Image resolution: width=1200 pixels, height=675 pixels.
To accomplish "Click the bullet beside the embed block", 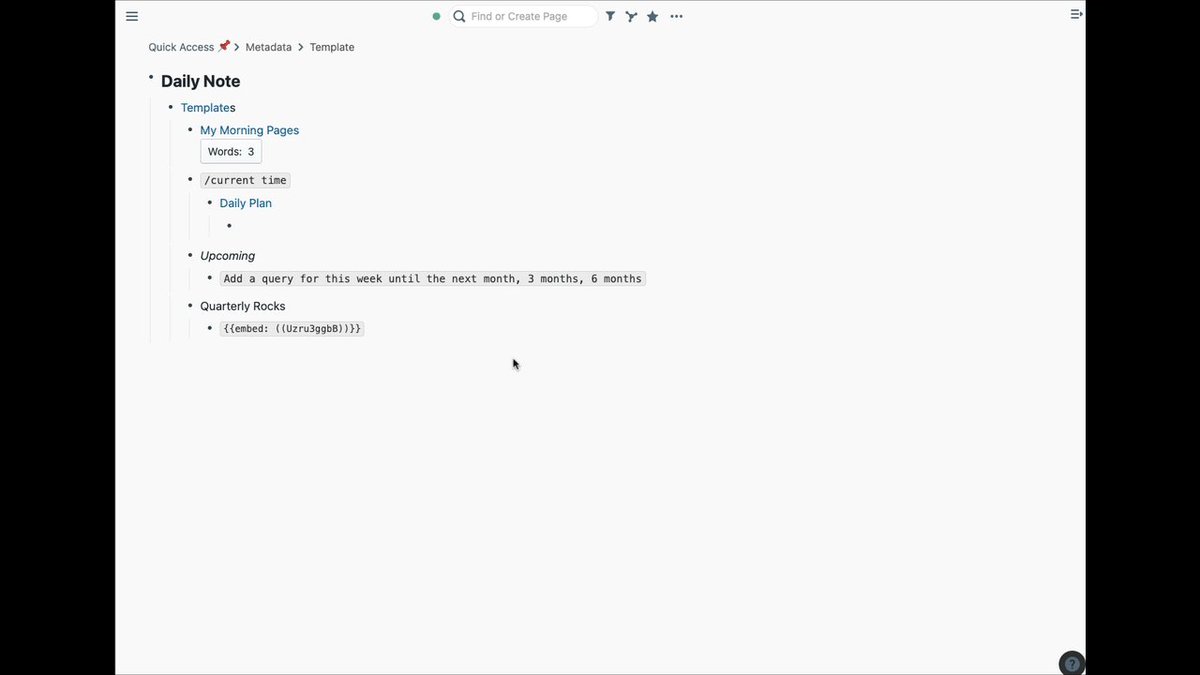I will point(210,328).
